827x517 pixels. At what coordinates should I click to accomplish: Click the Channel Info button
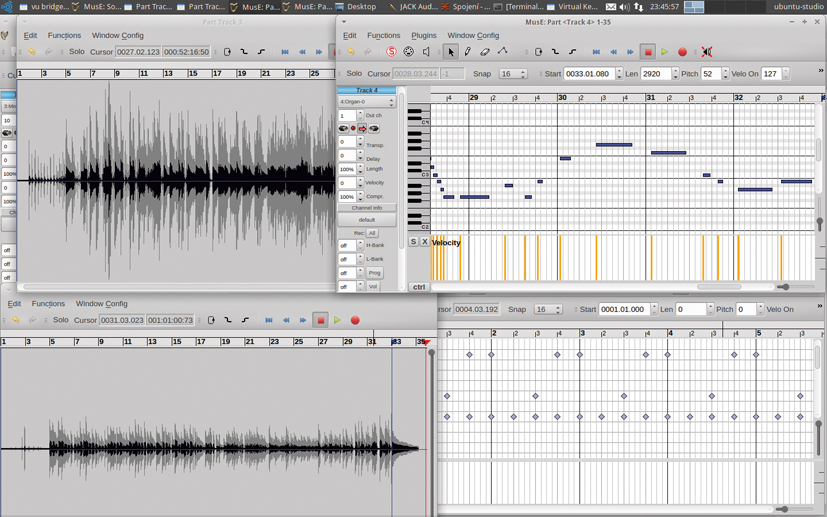[x=367, y=208]
